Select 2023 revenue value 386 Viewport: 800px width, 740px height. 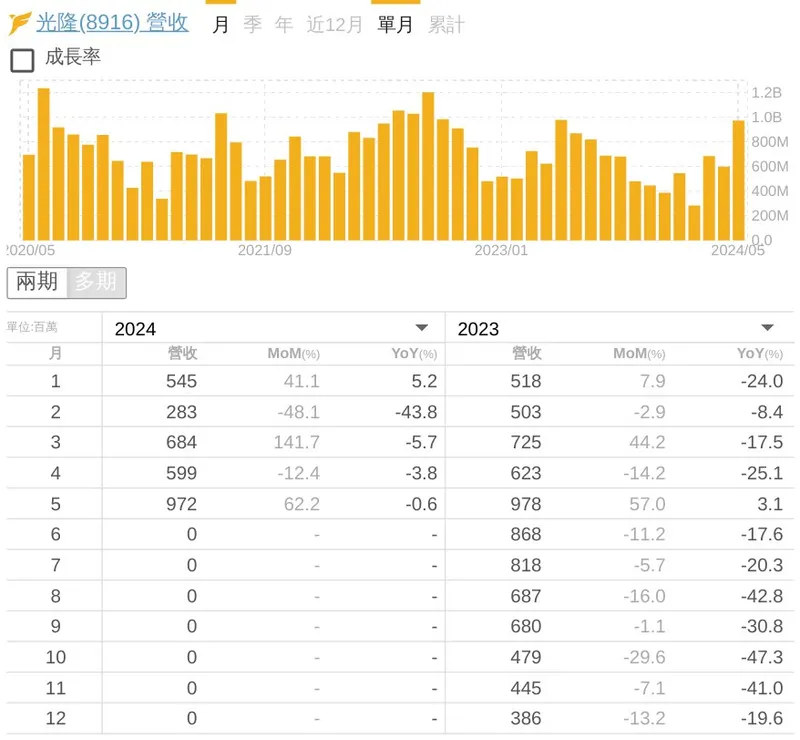point(526,718)
